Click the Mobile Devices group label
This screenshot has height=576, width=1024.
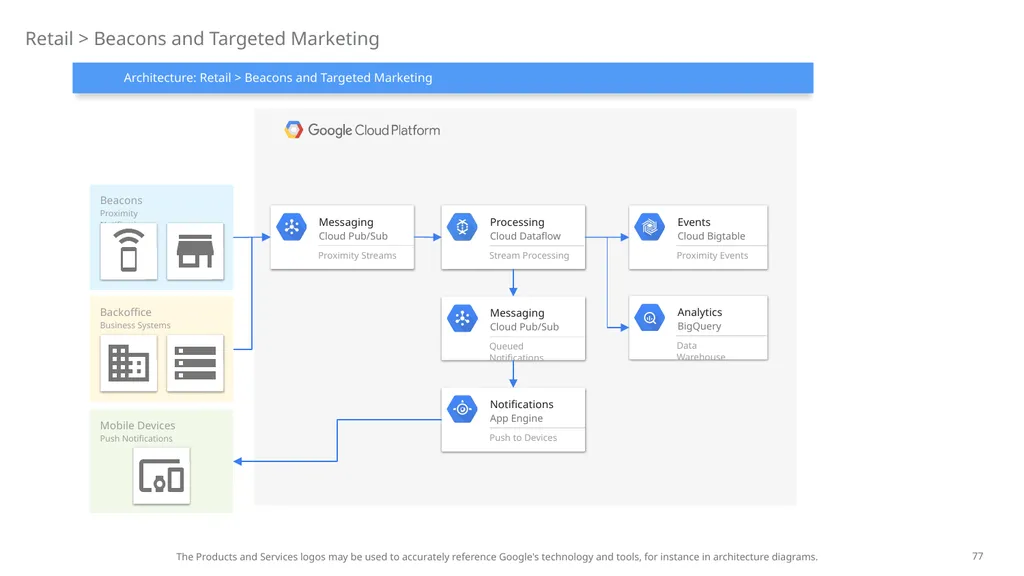pos(137,425)
